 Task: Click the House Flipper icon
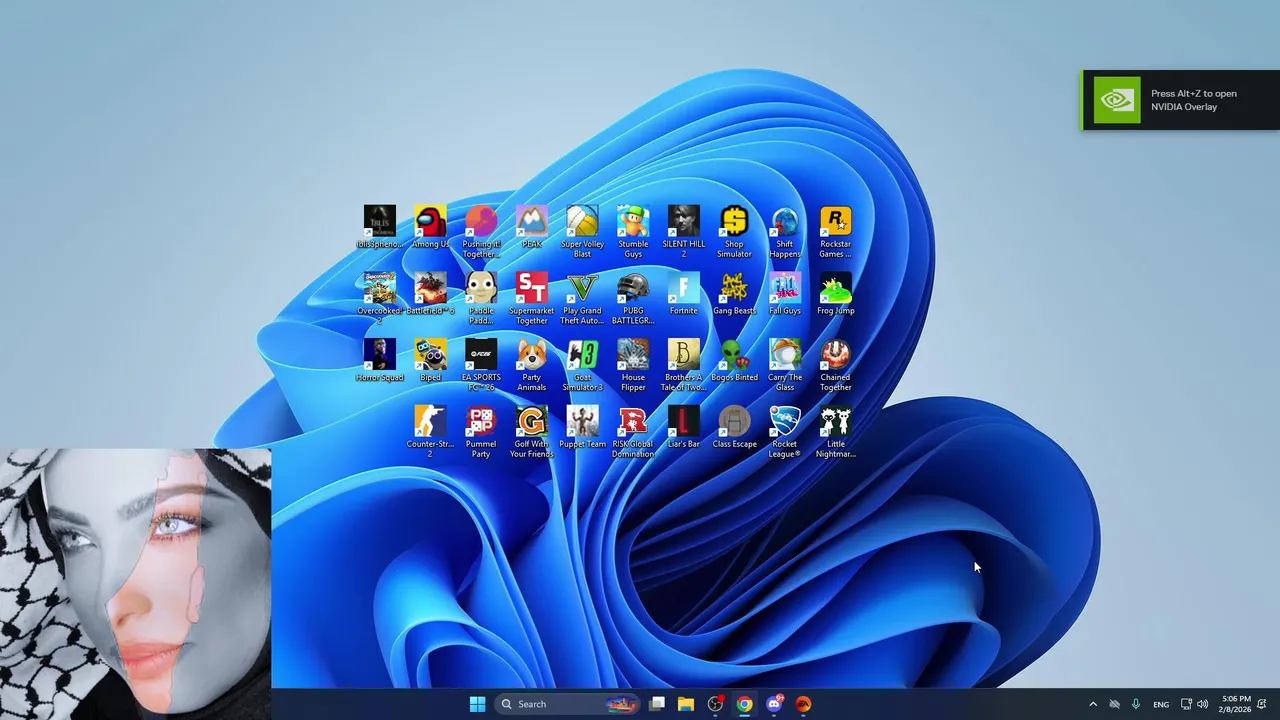click(x=633, y=365)
